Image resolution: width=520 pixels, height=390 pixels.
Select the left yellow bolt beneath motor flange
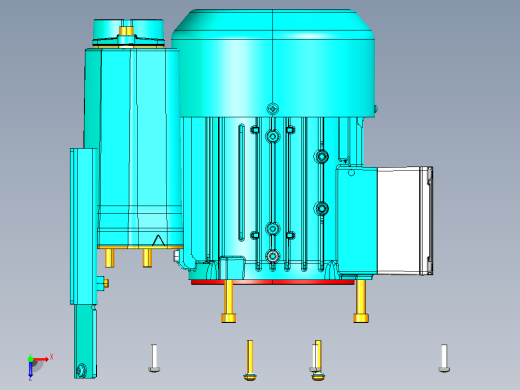228,302
